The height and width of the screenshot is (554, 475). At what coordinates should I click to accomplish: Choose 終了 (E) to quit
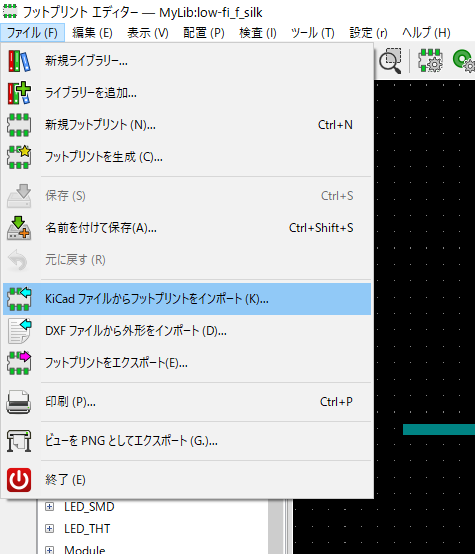tap(187, 480)
